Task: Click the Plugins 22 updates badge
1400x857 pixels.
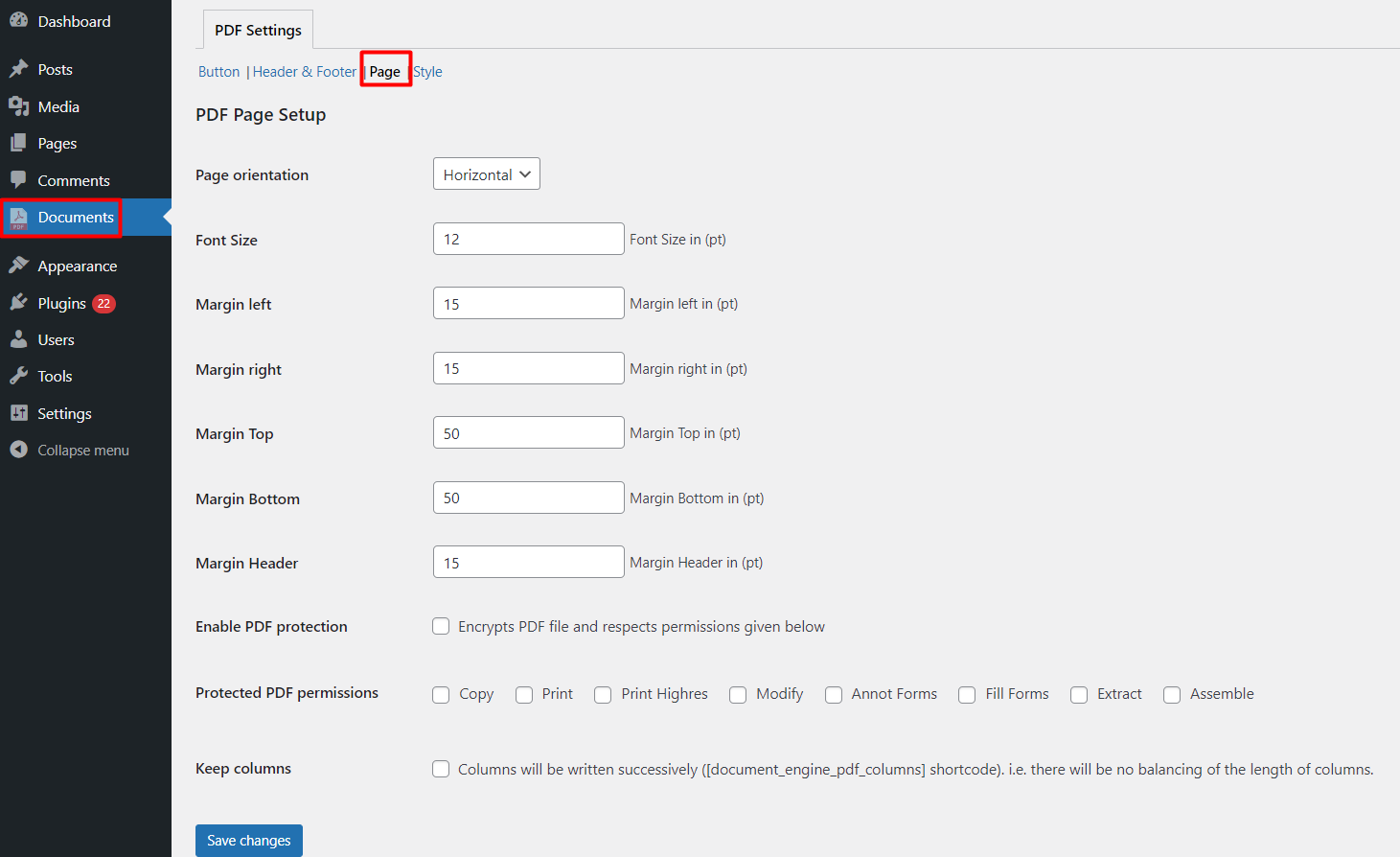Action: (x=103, y=303)
